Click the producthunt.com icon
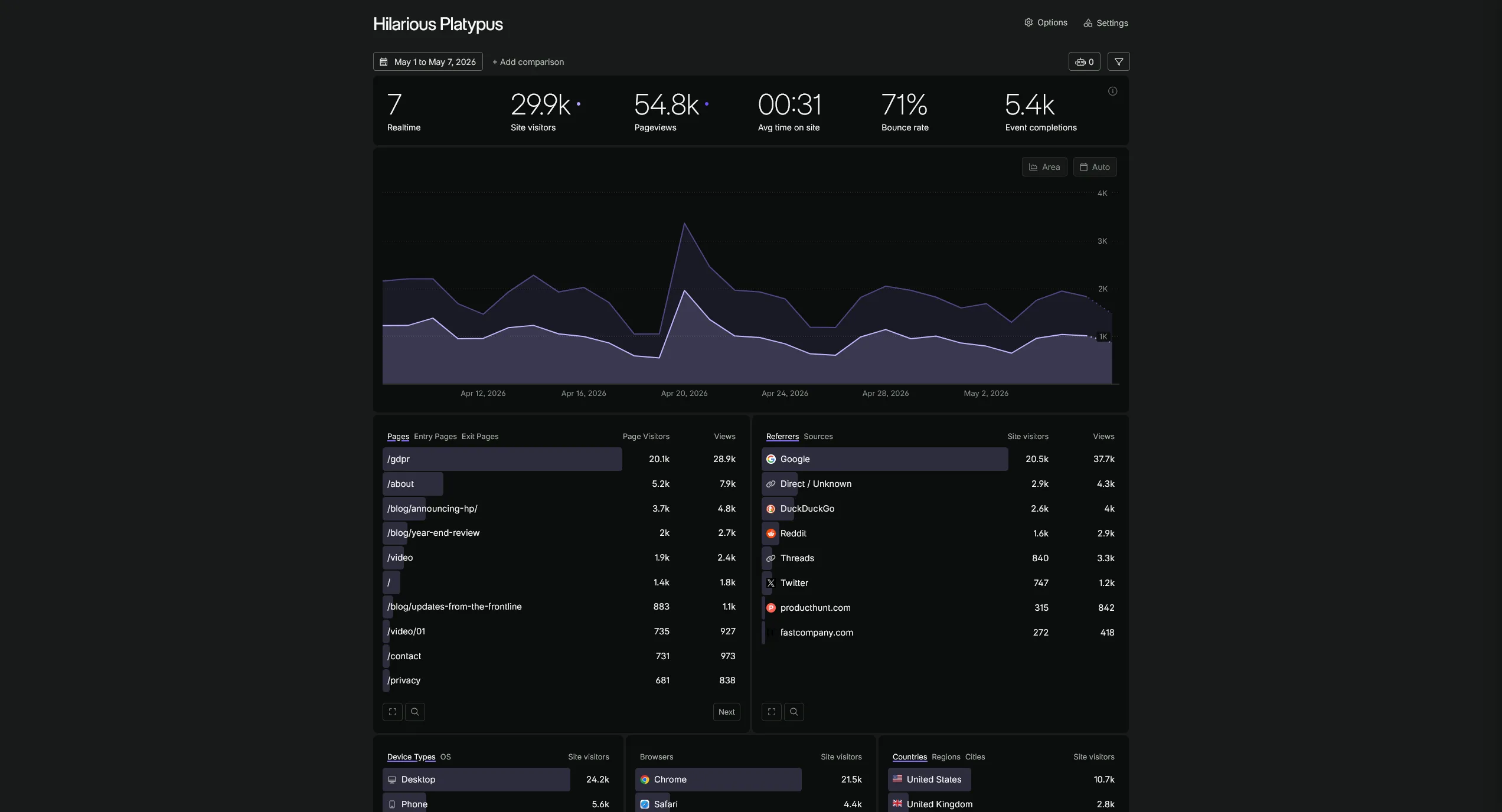 (x=770, y=608)
